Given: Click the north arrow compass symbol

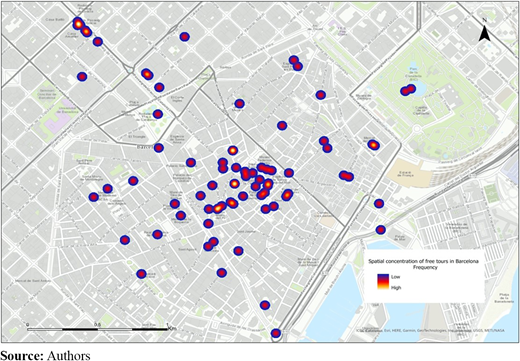Looking at the screenshot, I should coord(484,31).
